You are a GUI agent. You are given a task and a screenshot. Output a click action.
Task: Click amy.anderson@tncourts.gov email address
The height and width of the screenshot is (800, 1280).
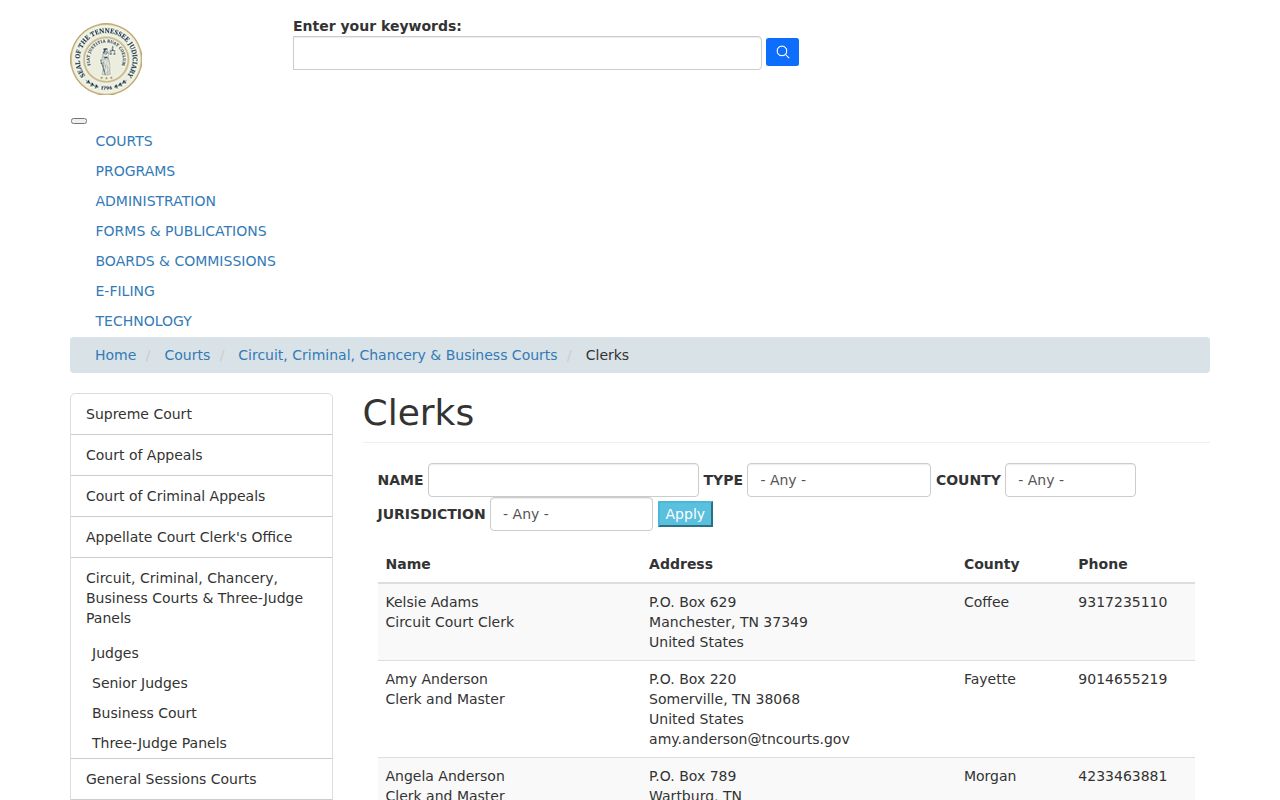point(749,739)
